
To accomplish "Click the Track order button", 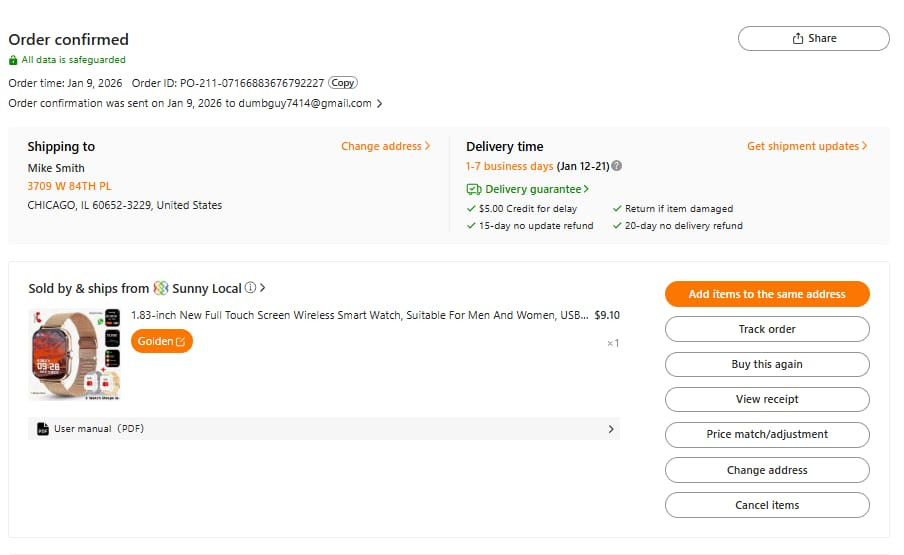I will coord(767,329).
